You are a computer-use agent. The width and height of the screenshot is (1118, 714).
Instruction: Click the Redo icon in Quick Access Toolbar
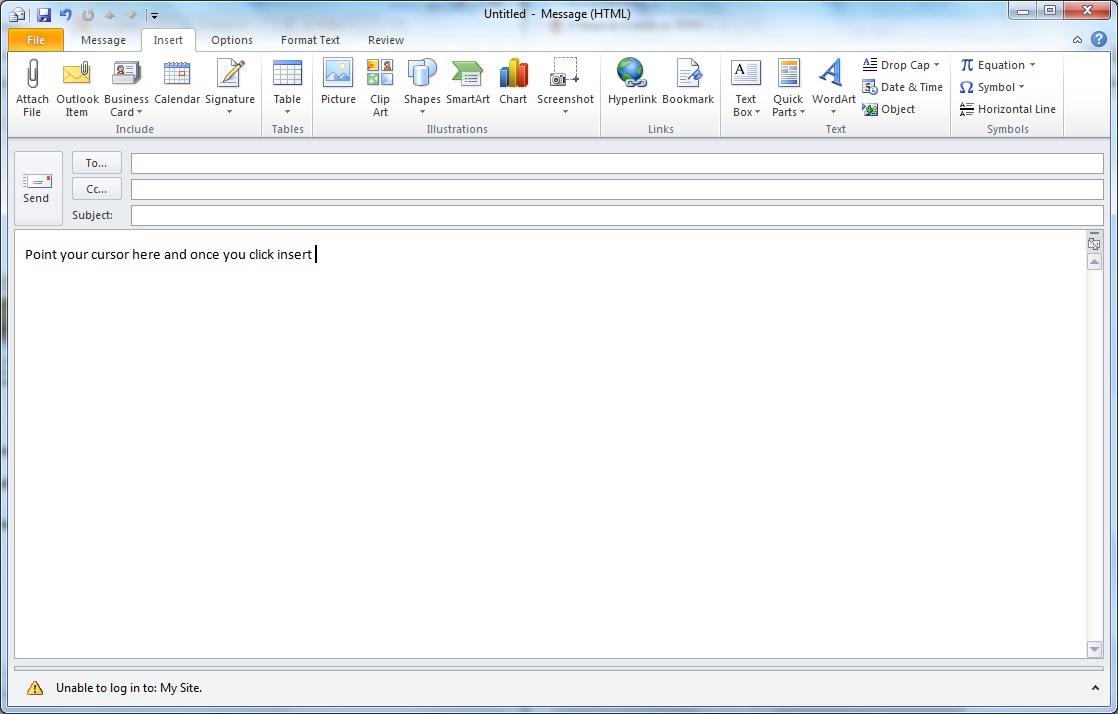tap(88, 14)
